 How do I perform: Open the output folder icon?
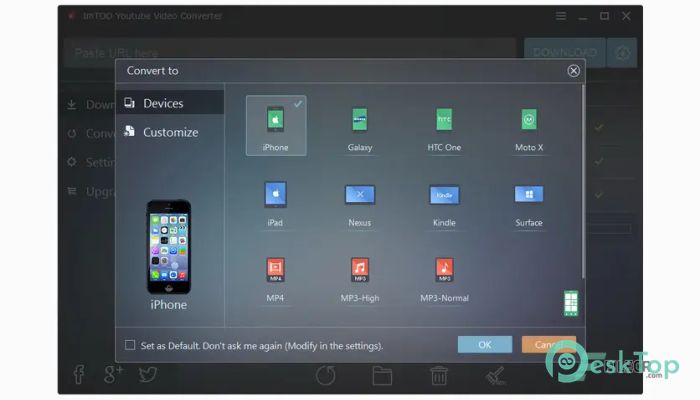point(382,375)
